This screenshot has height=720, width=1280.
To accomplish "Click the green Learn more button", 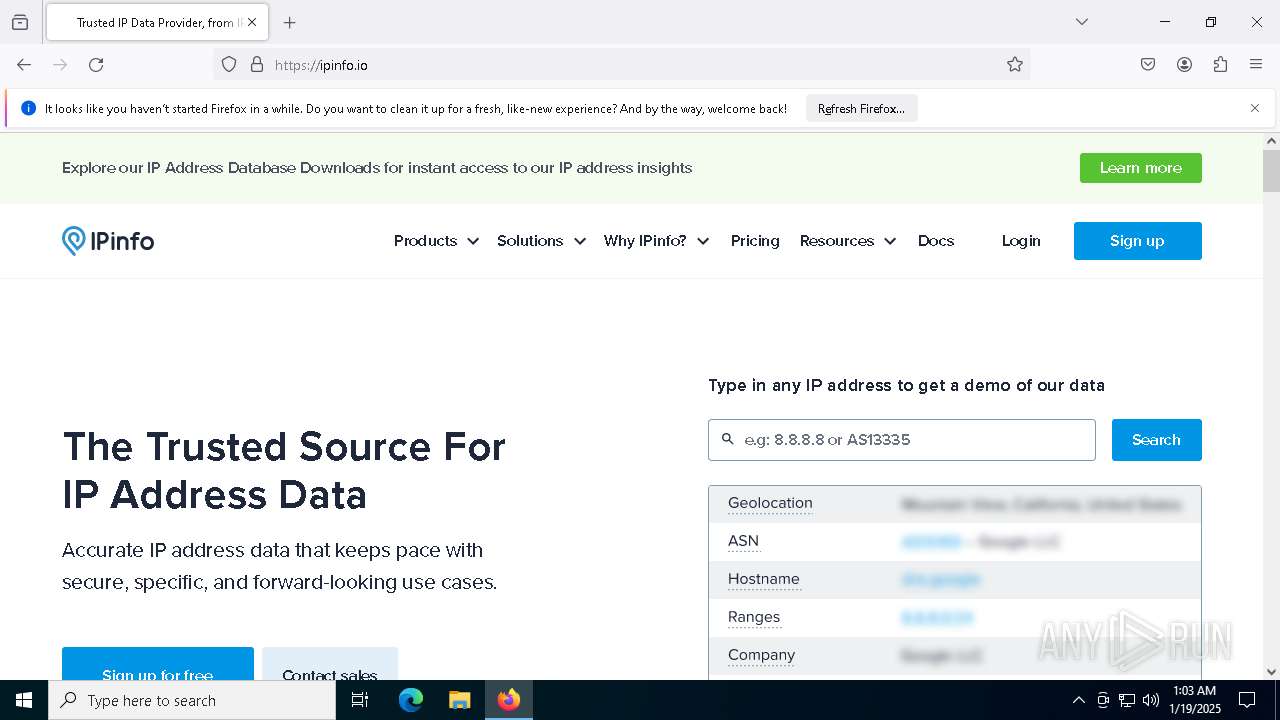I will pos(1140,168).
